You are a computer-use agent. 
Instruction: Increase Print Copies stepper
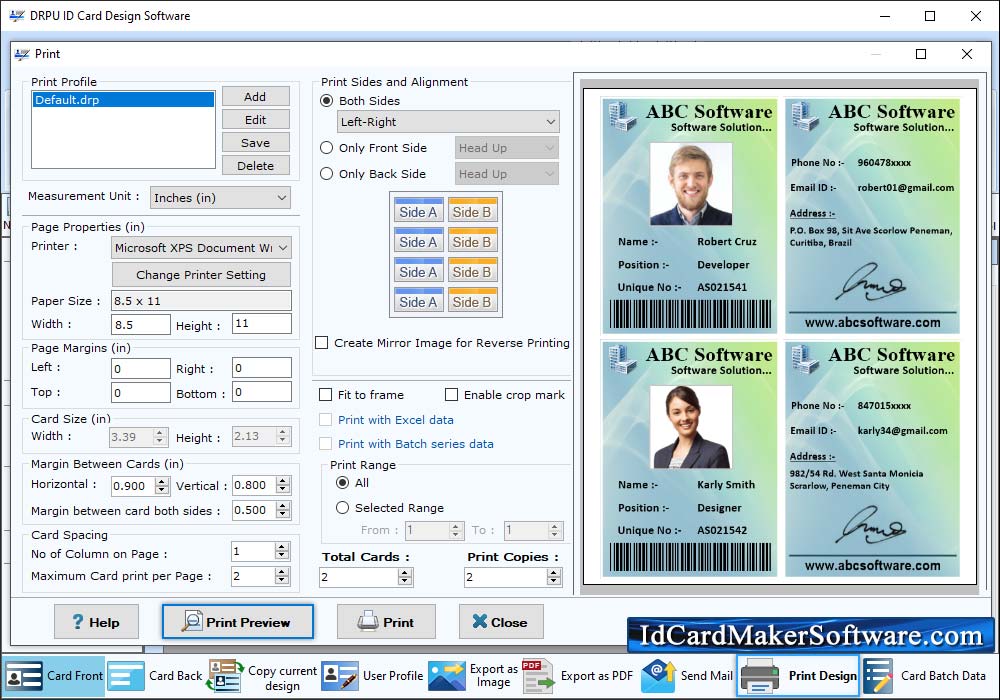(x=554, y=573)
